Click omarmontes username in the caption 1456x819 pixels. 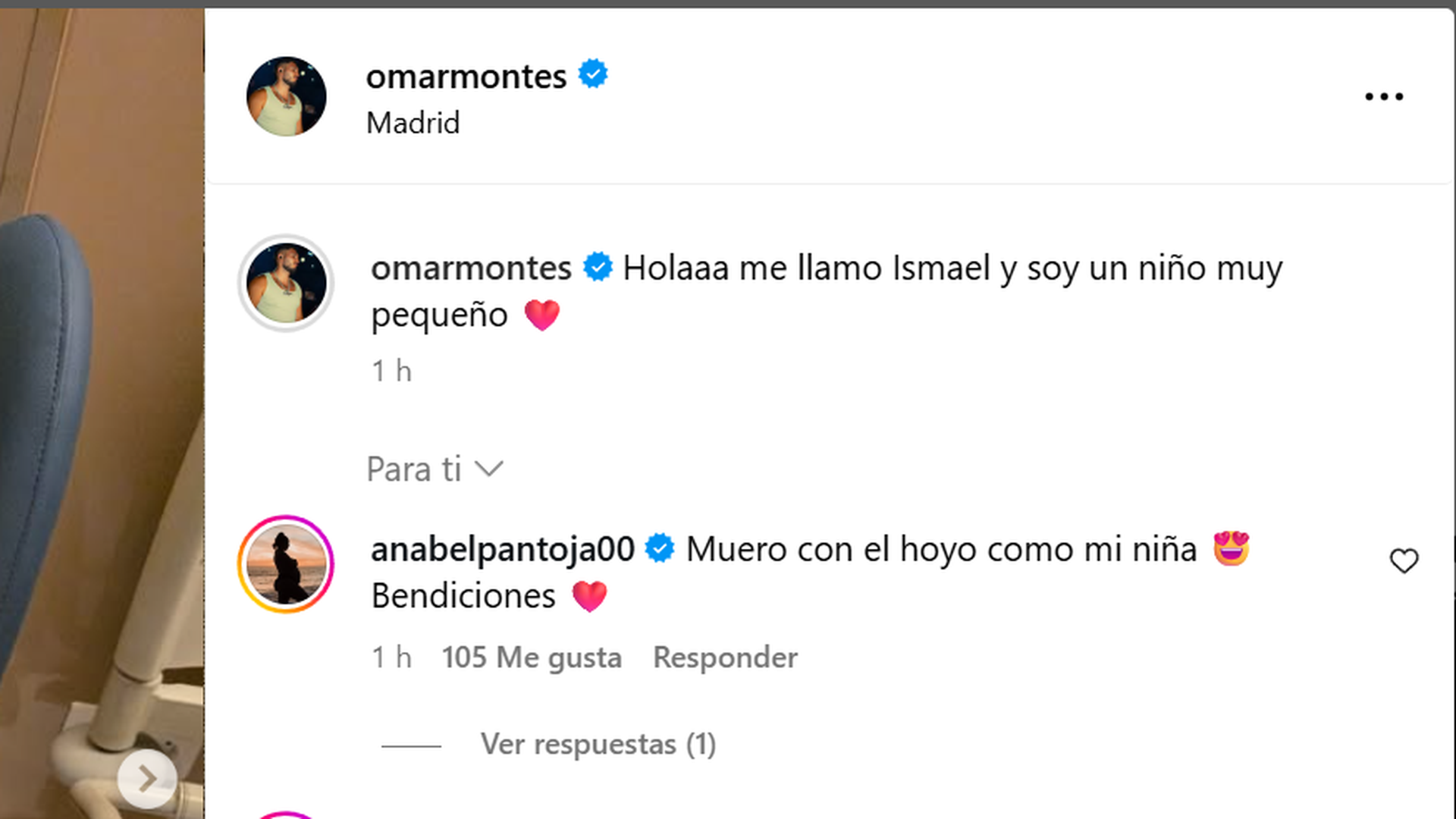coord(471,268)
